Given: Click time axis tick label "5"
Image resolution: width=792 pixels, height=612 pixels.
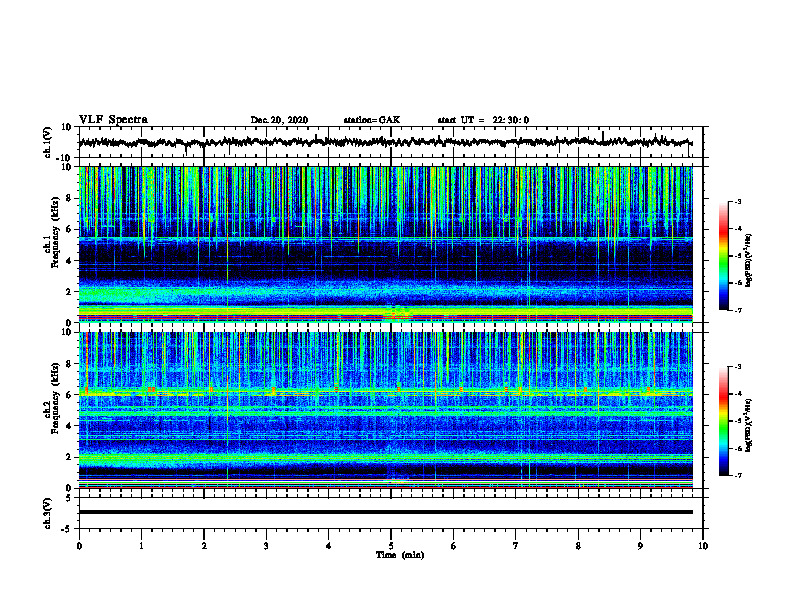Looking at the screenshot, I should (391, 546).
